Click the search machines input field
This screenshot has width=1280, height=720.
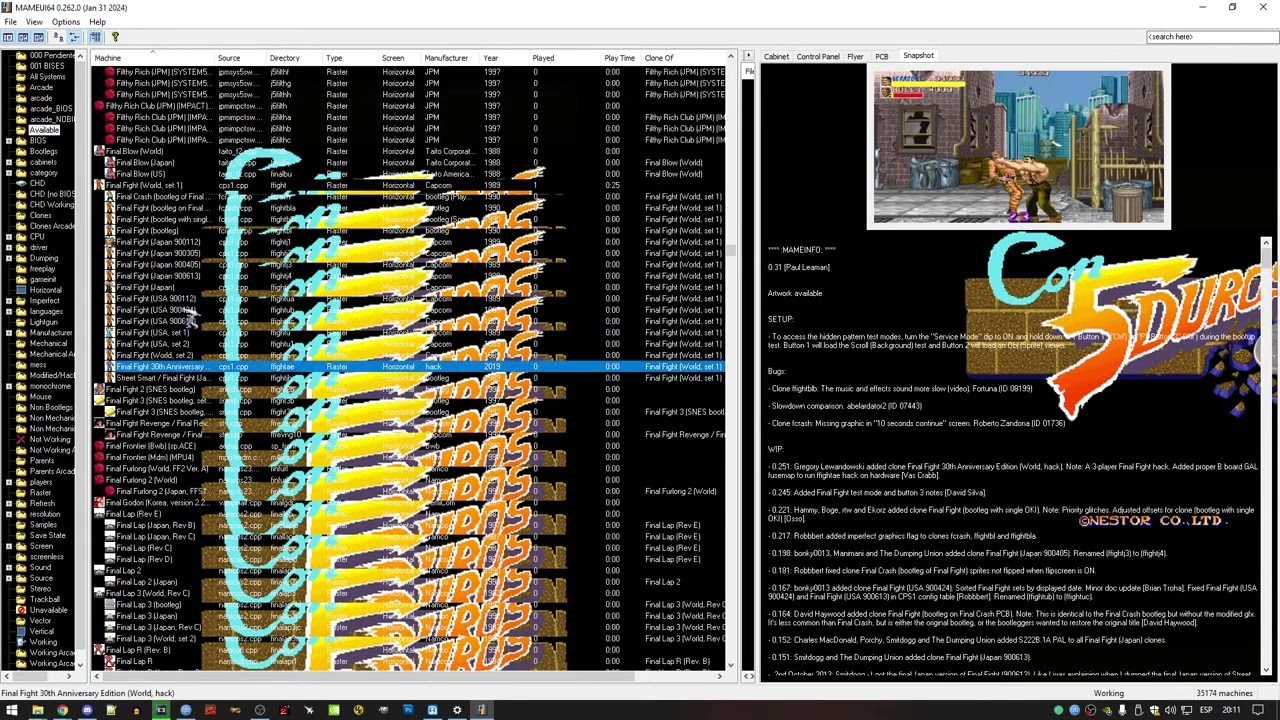pyautogui.click(x=1212, y=37)
